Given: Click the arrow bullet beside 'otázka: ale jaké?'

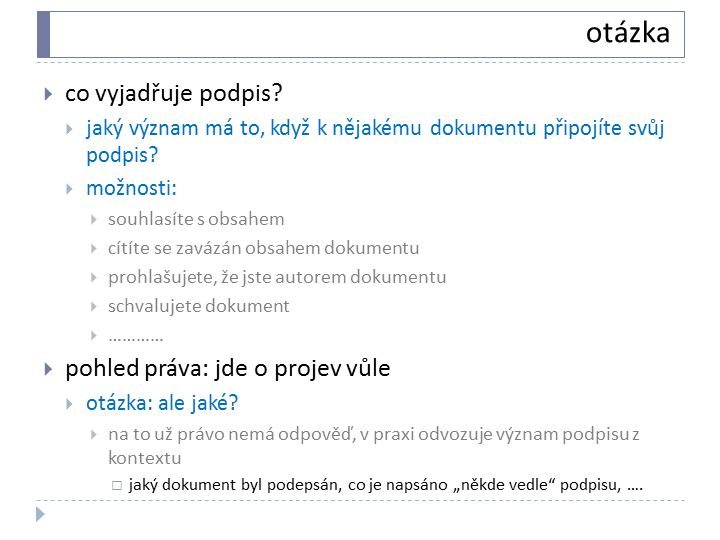Looking at the screenshot, I should coord(69,404).
